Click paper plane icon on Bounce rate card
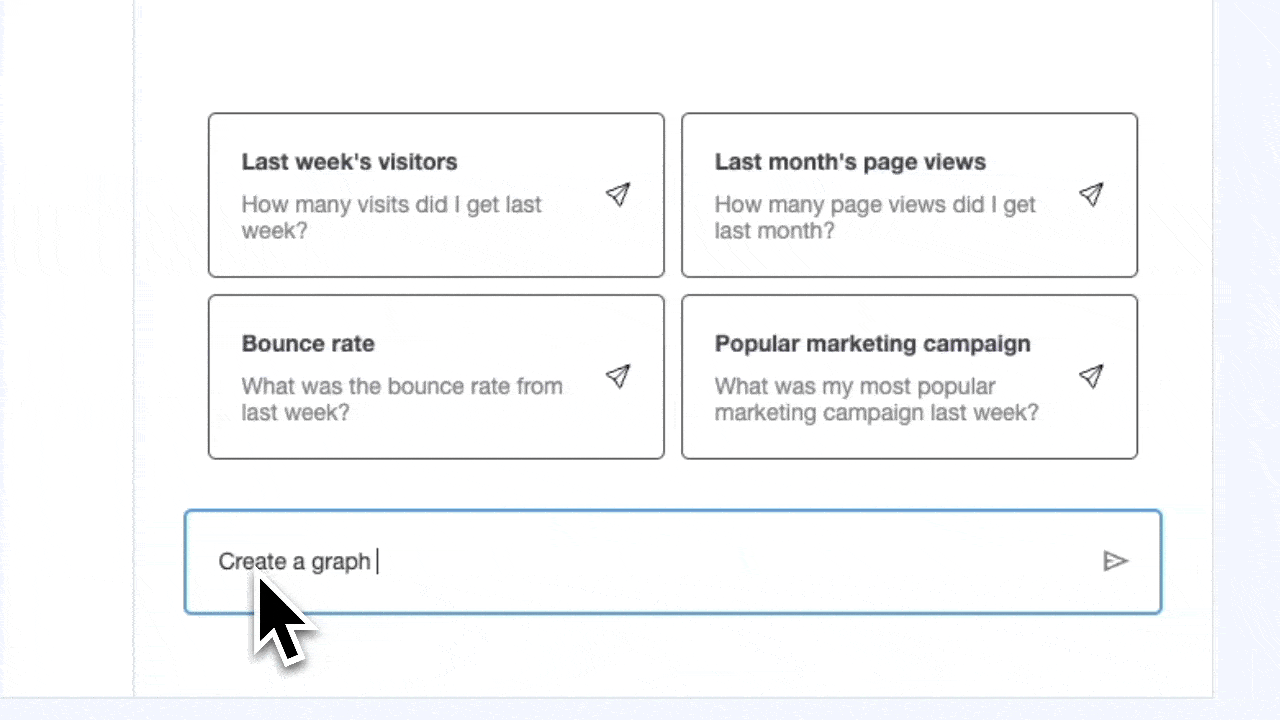 618,376
